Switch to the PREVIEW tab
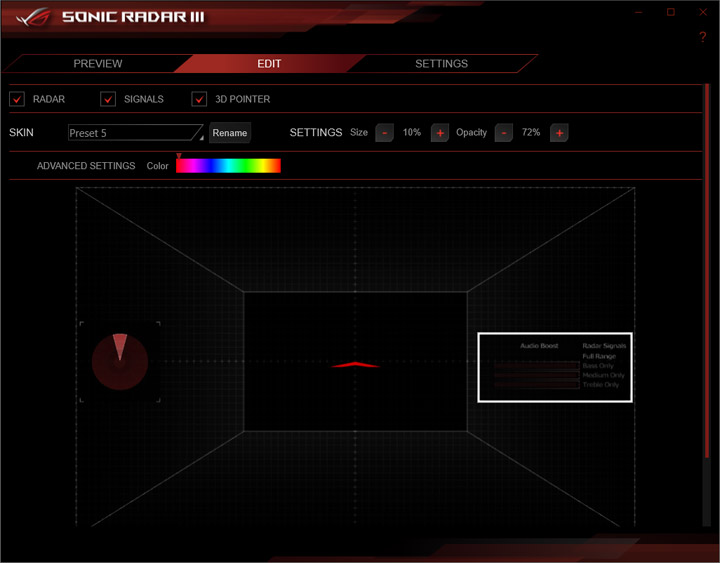 (x=98, y=63)
